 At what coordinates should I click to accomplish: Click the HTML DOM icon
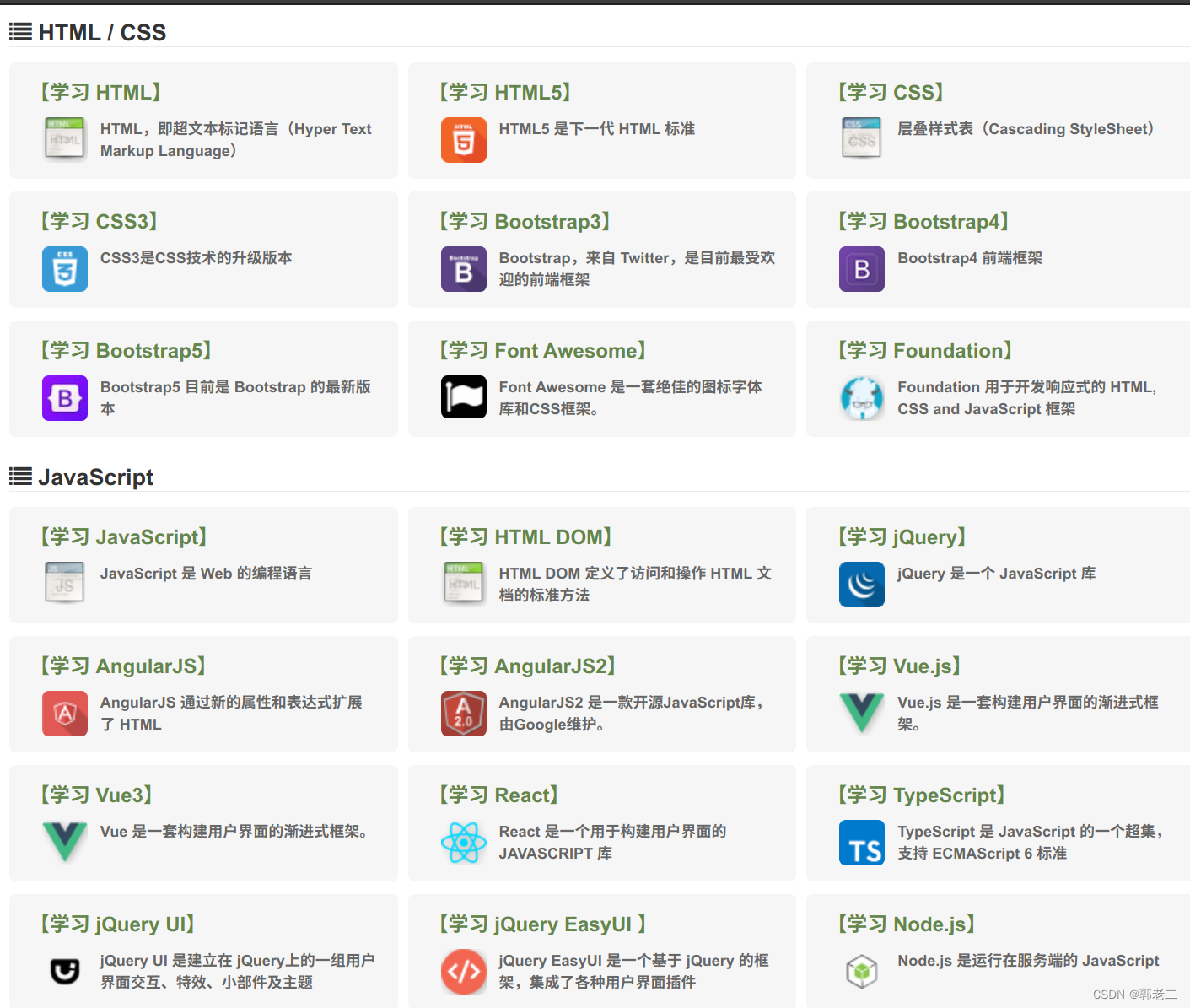click(464, 585)
